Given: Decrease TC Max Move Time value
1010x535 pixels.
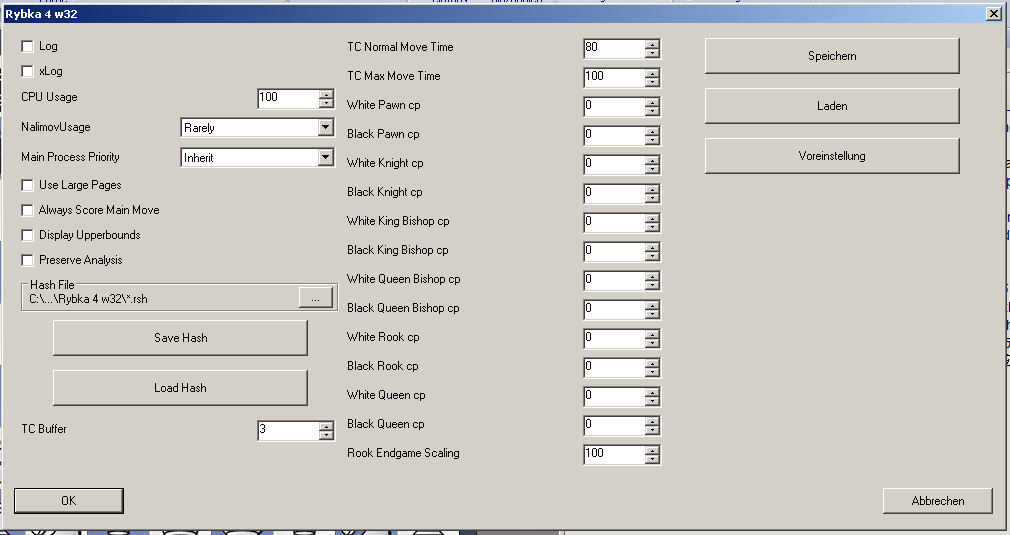Looking at the screenshot, I should [653, 82].
